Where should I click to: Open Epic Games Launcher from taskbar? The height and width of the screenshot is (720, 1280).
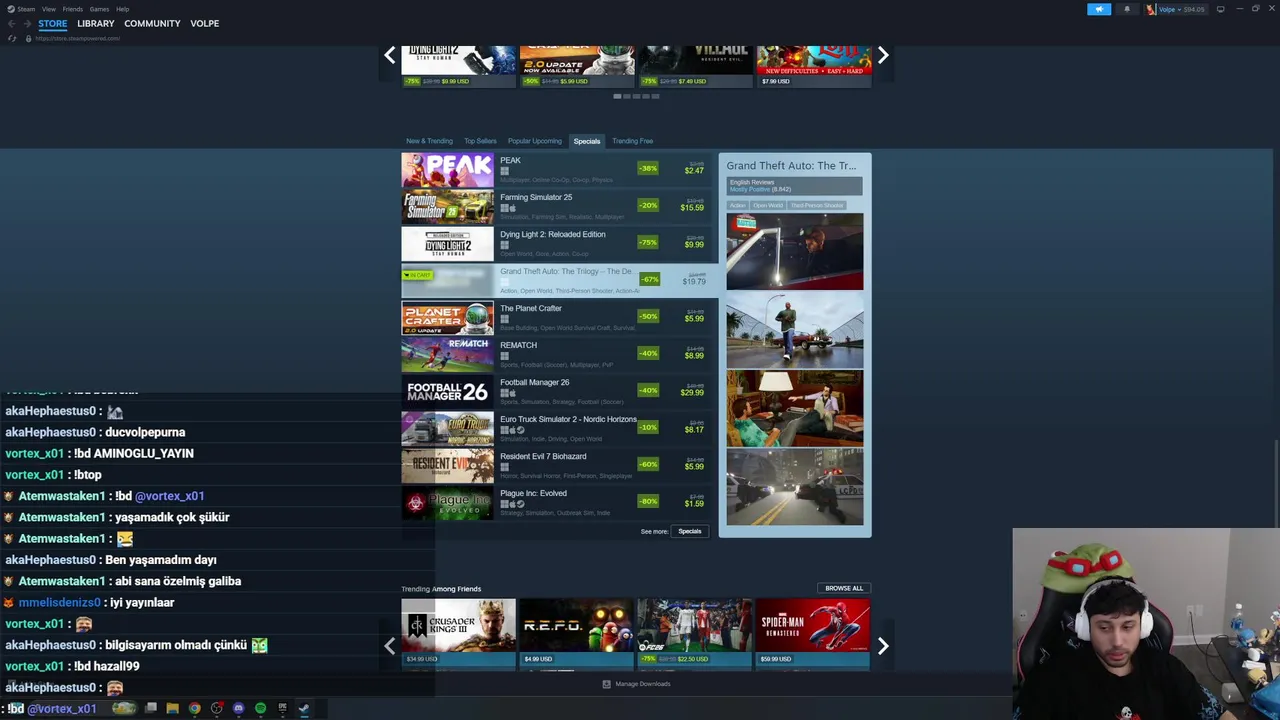pyautogui.click(x=282, y=708)
